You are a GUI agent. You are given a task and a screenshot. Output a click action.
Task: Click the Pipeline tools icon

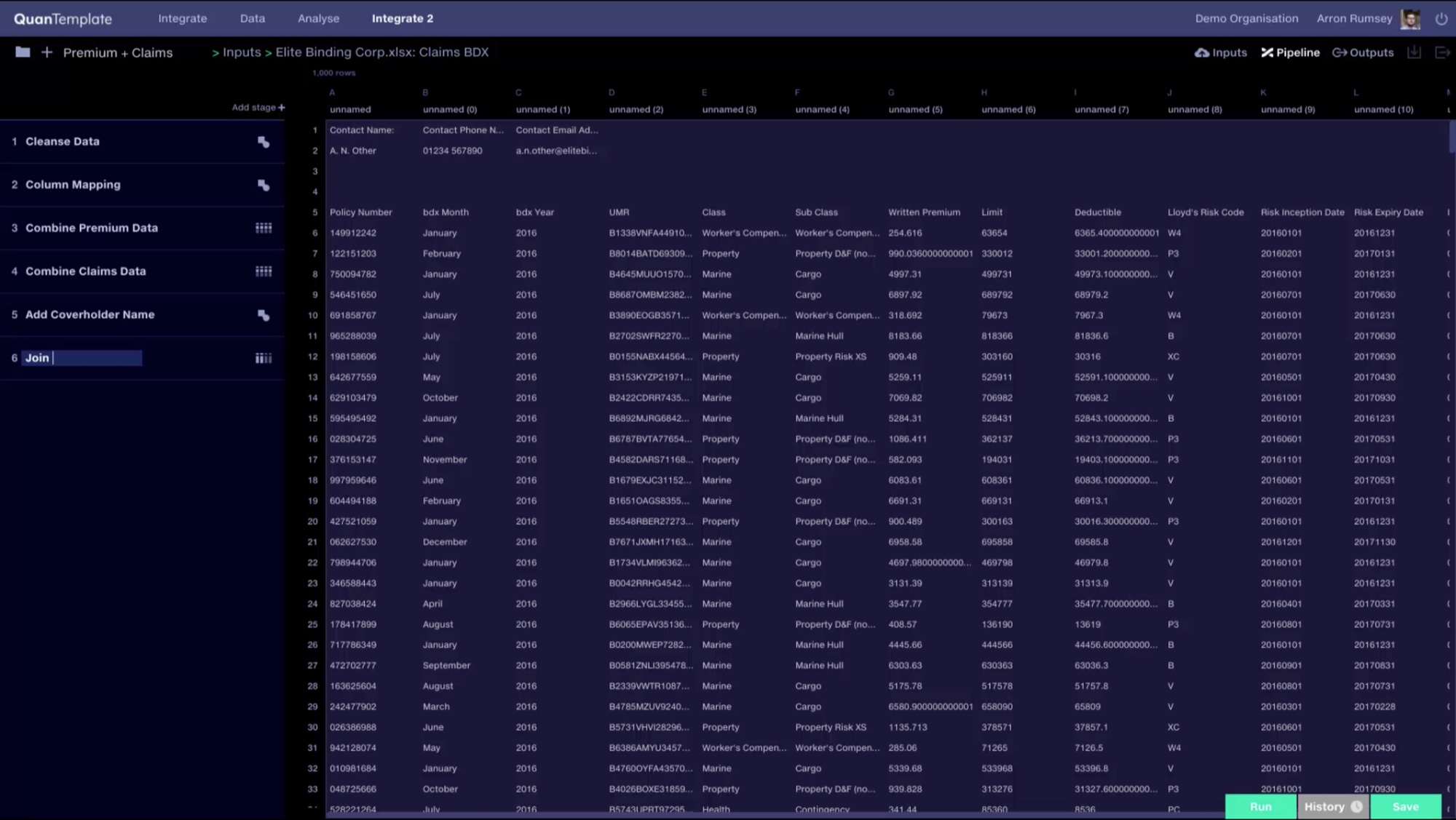click(x=1267, y=52)
